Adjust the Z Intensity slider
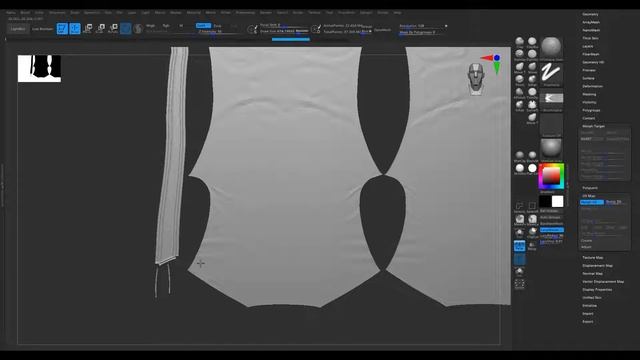Screen dimensions: 640x360 pos(218,31)
